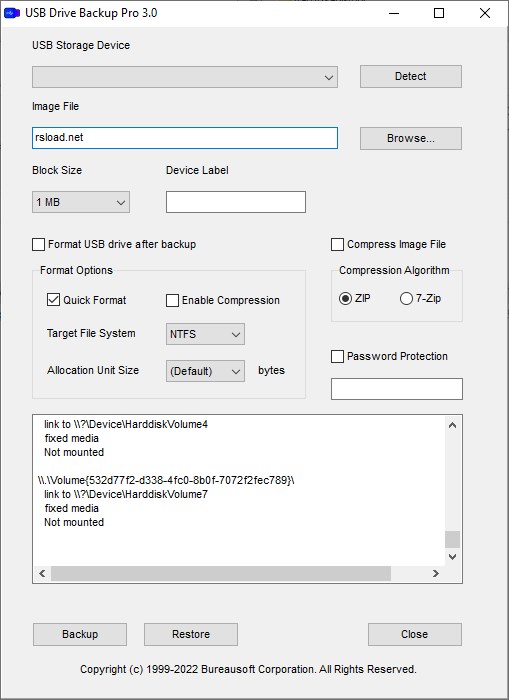Close the window with the title bar X

pos(485,13)
